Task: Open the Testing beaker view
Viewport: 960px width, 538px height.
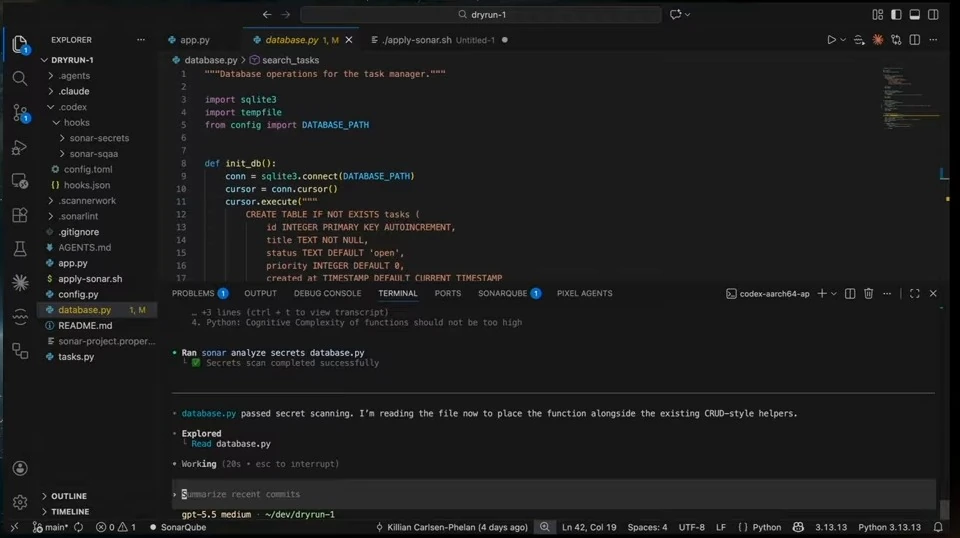Action: (x=20, y=248)
